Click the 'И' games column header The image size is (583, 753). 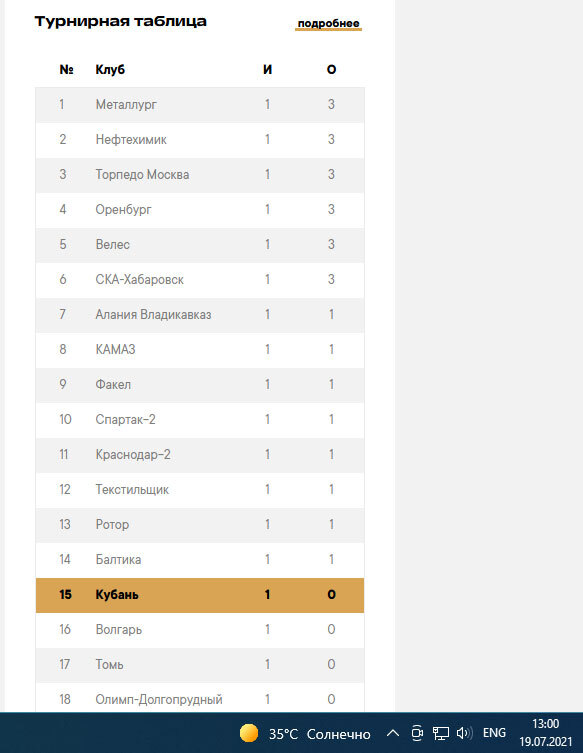click(x=267, y=70)
